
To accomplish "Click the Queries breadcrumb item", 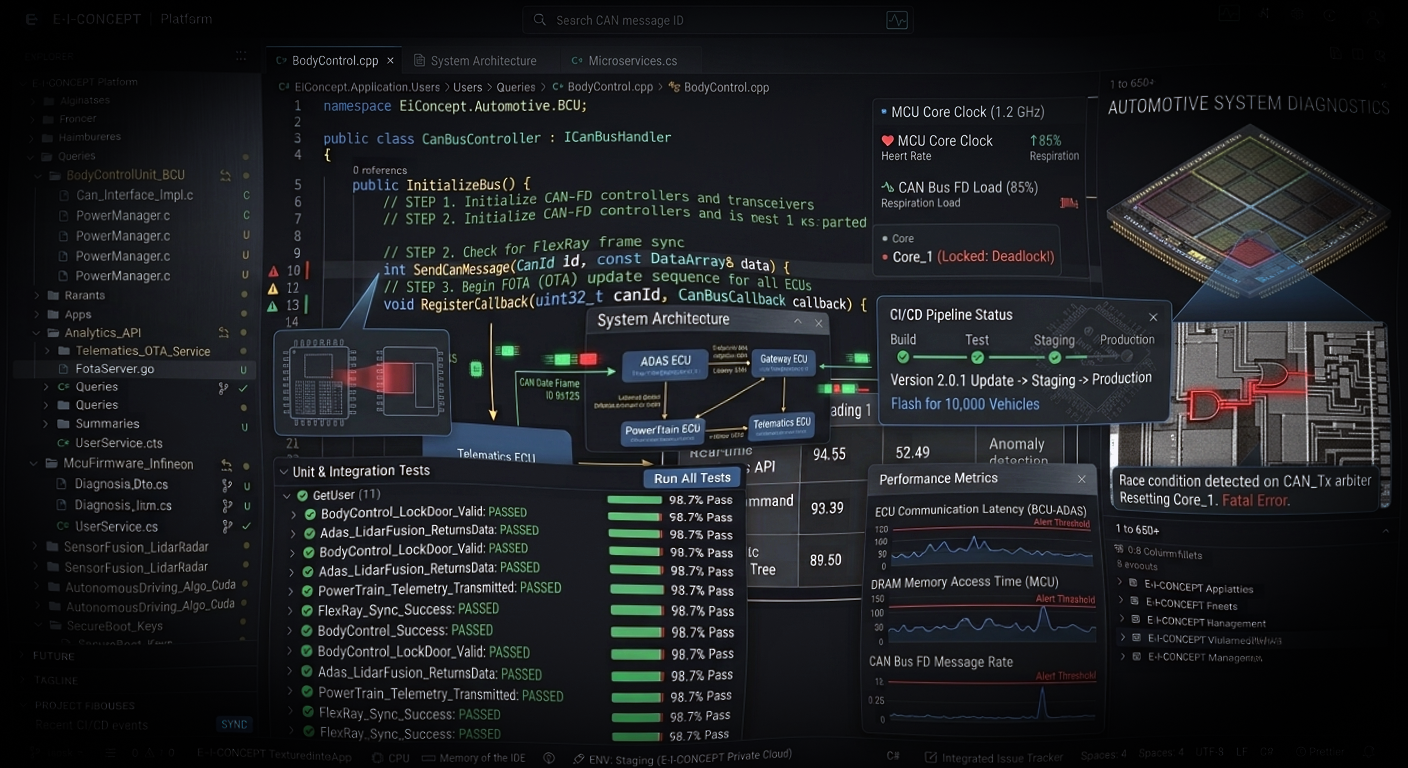I will tap(516, 87).
